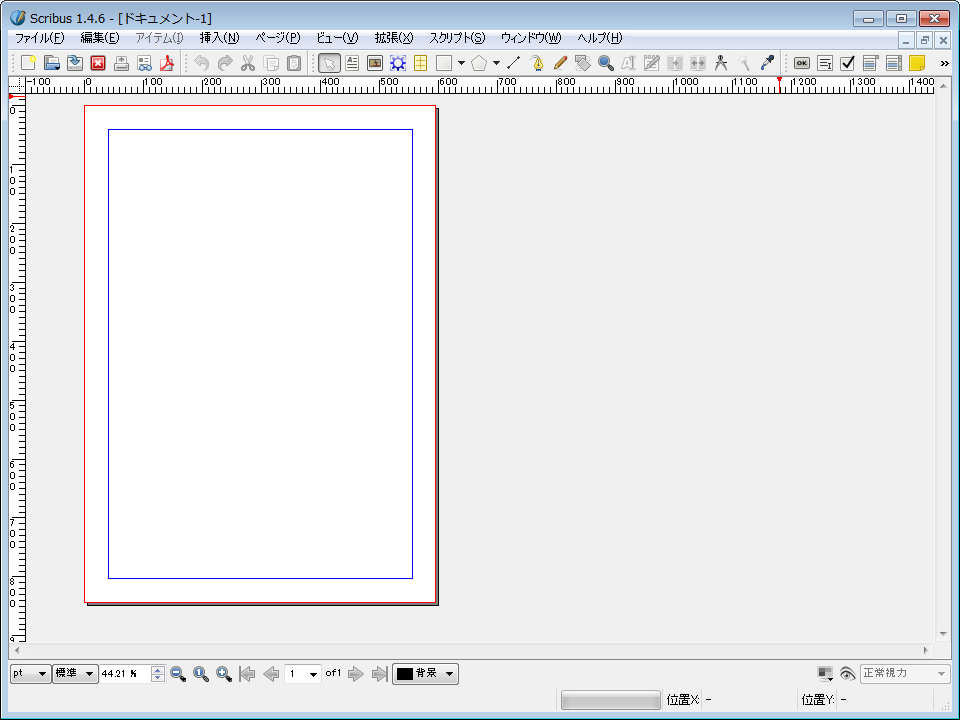
Task: Open the pt unit dropdown
Action: [31, 673]
